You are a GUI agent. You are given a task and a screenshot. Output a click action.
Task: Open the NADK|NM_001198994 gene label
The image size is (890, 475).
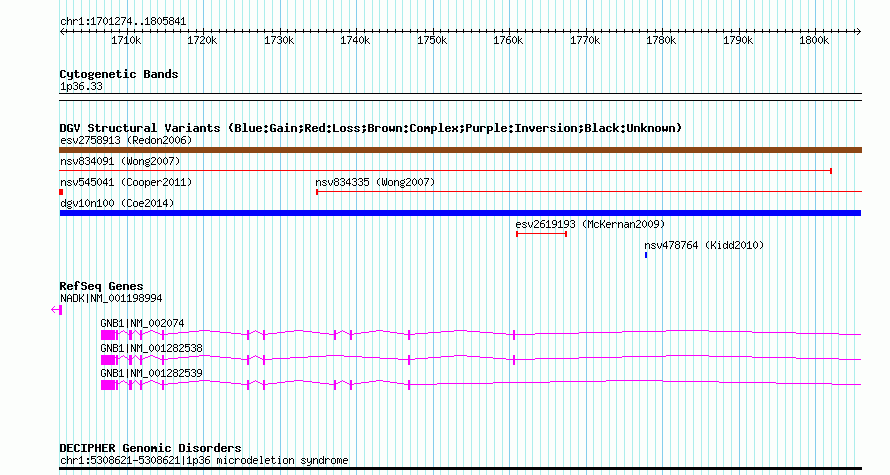[x=111, y=299]
